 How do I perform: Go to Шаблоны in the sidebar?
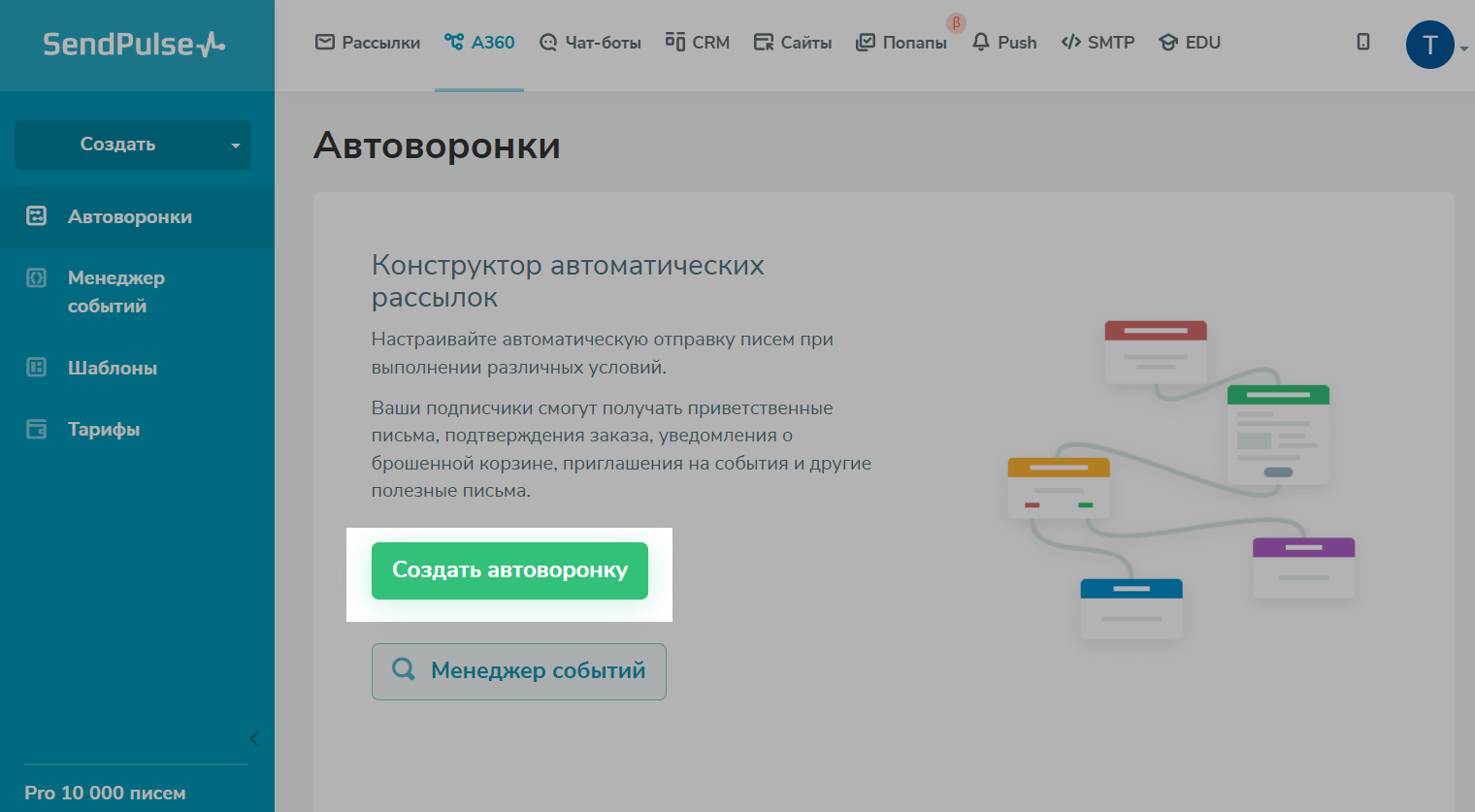click(112, 368)
